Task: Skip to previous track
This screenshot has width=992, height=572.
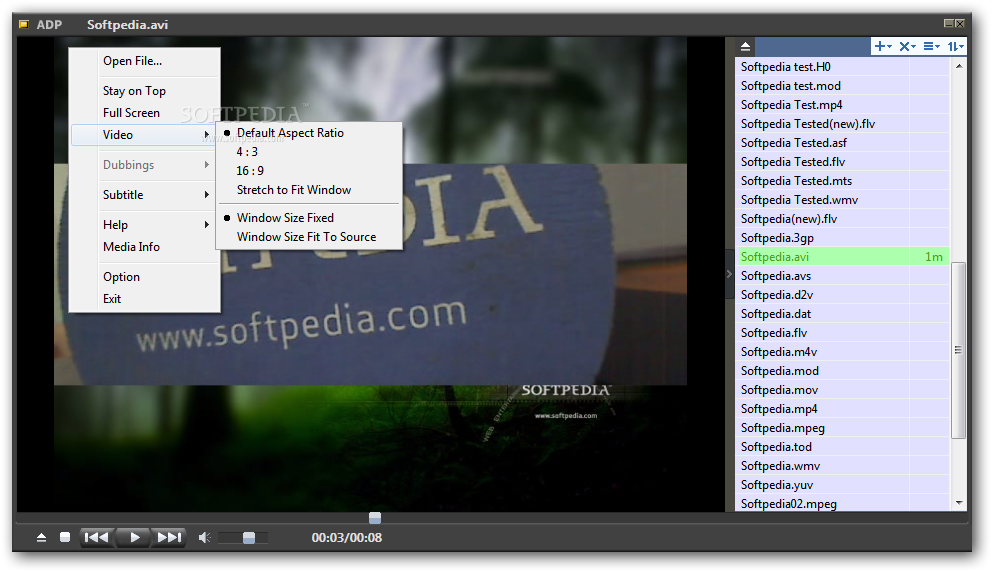Action: tap(97, 537)
